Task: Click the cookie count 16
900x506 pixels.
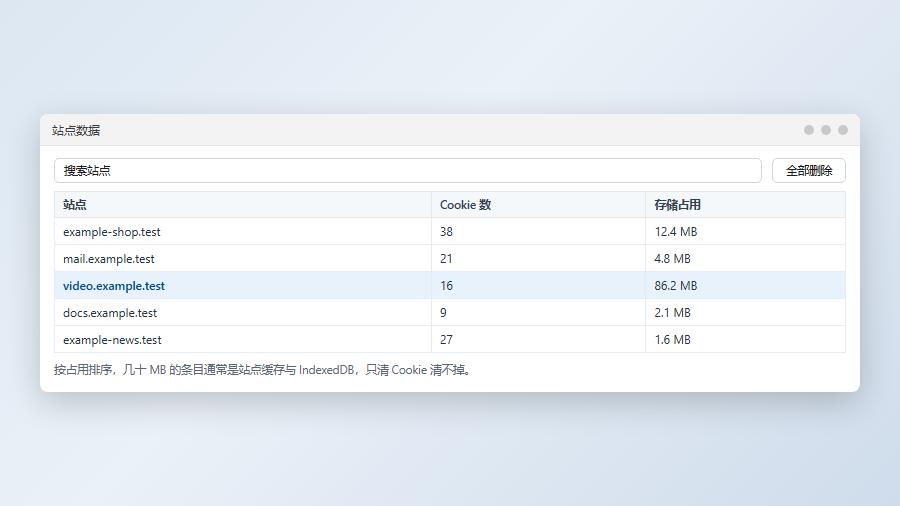Action: click(x=447, y=286)
